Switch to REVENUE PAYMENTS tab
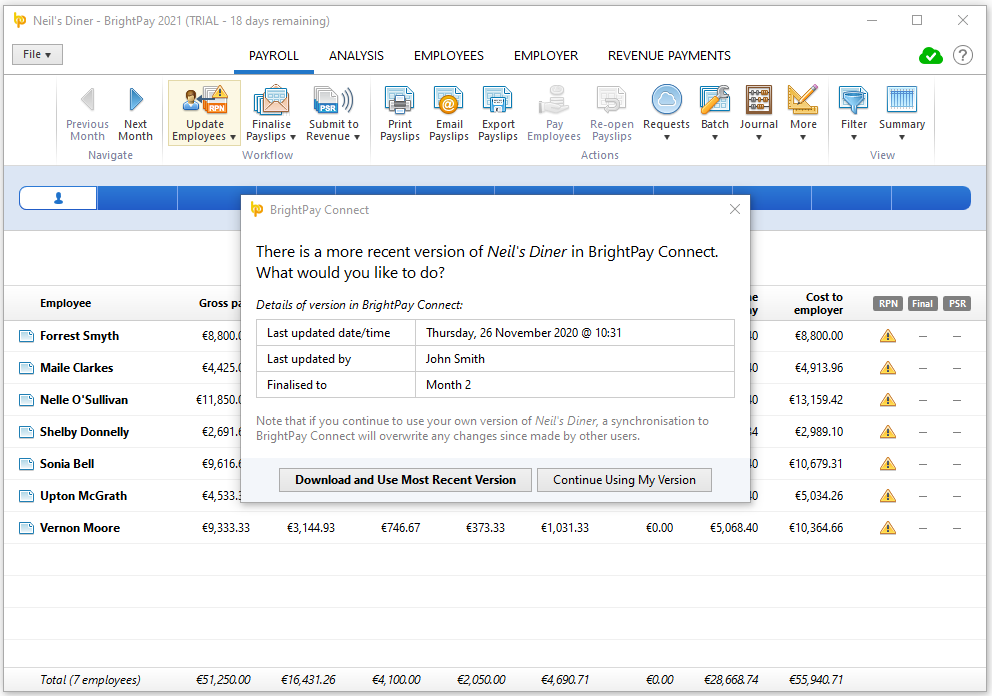 point(669,56)
